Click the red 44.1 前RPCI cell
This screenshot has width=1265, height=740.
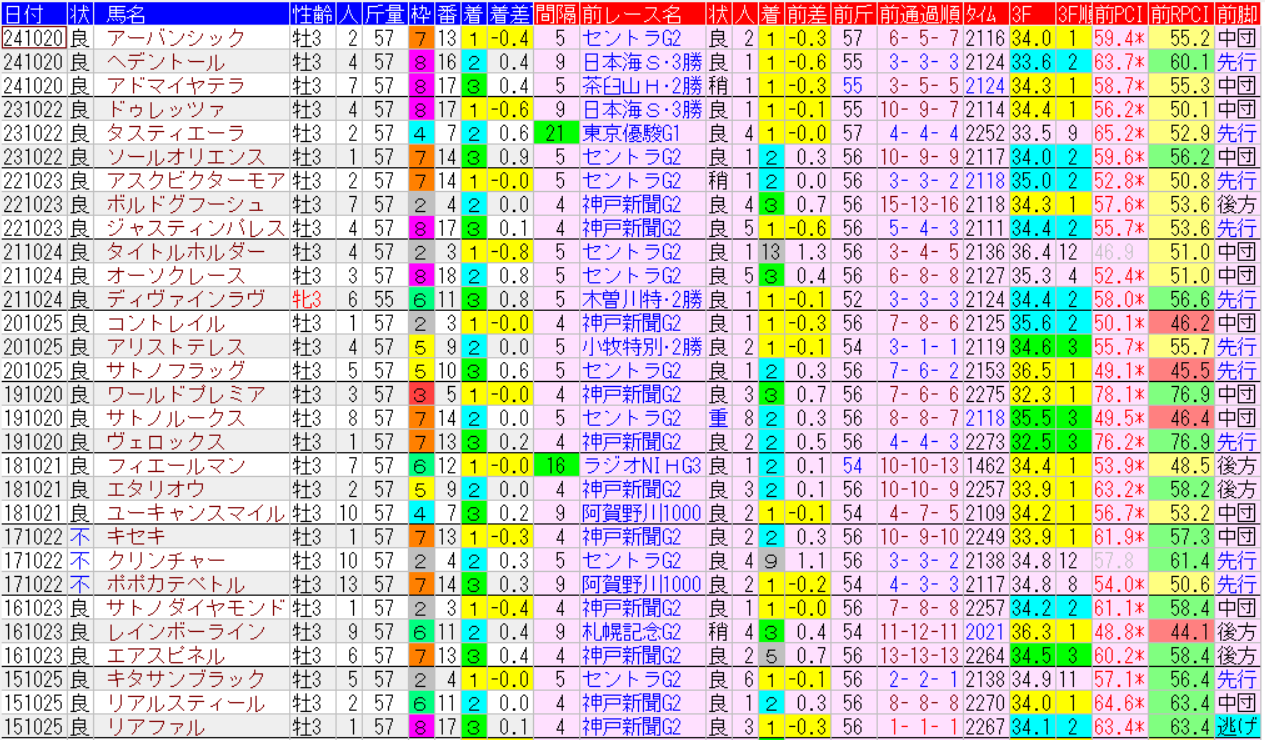tap(1181, 632)
